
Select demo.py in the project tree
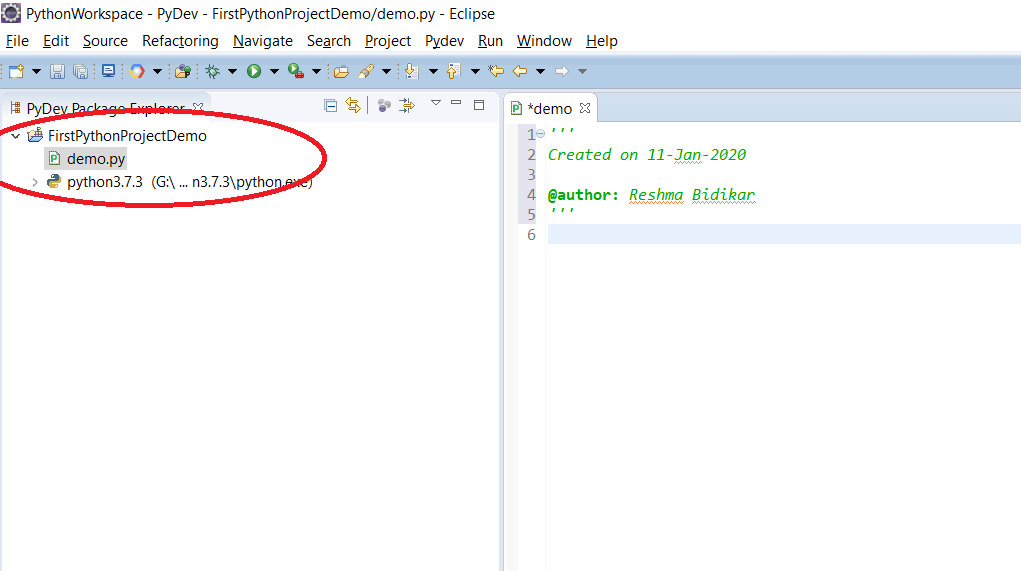96,158
